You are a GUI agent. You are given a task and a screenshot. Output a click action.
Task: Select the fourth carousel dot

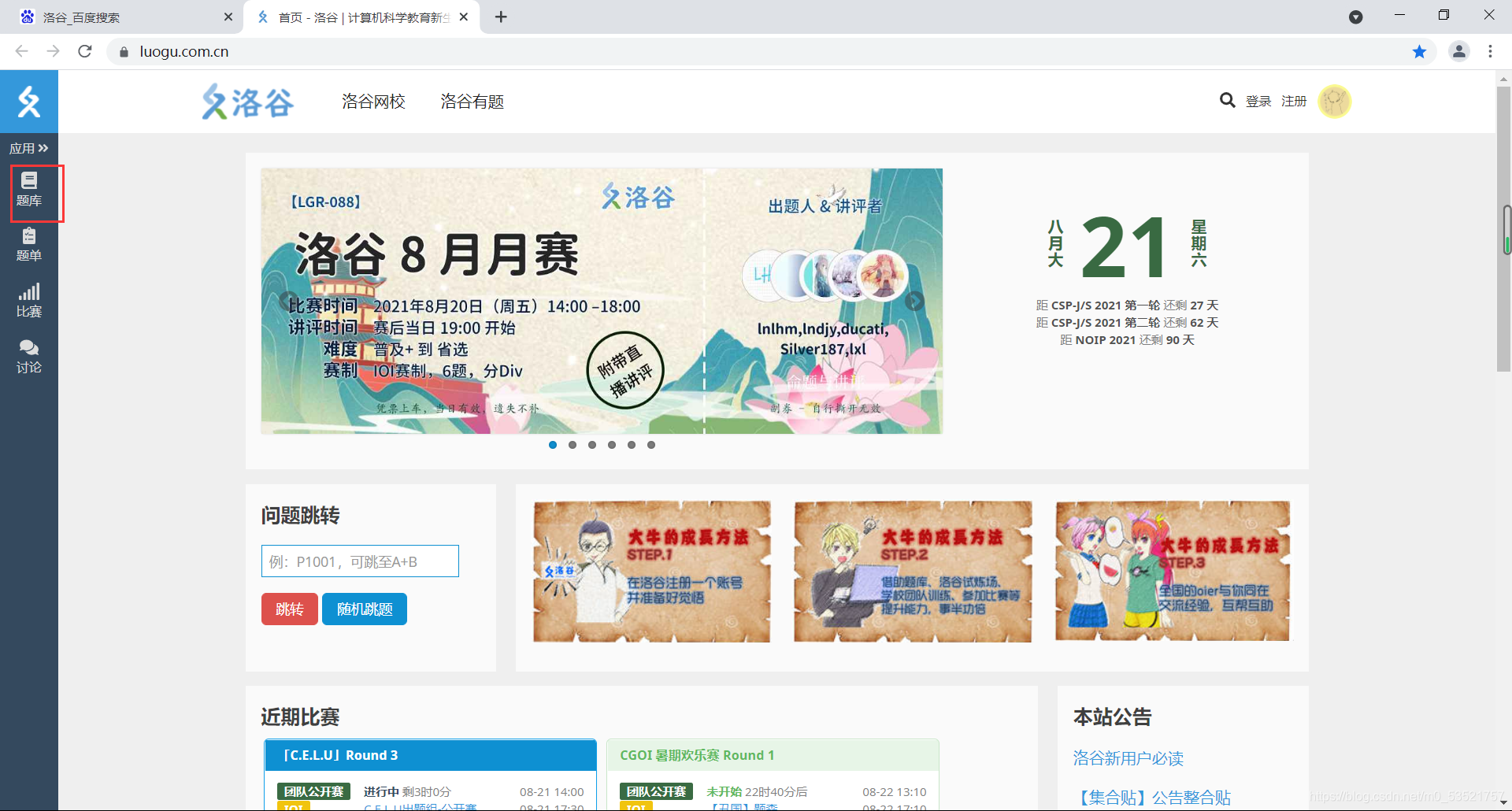[612, 445]
